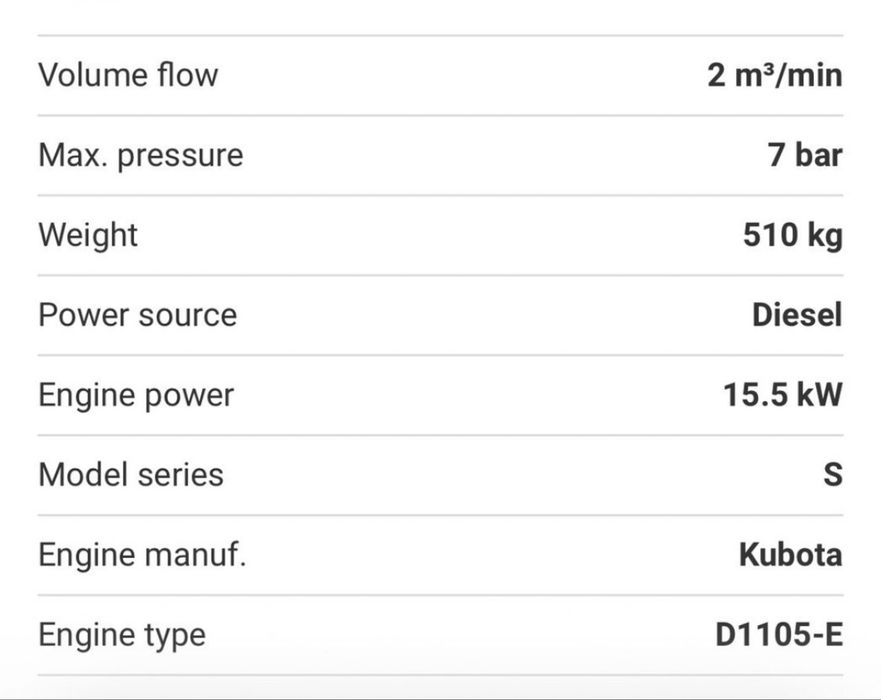
Task: Click the Engine type label
Action: (x=122, y=635)
